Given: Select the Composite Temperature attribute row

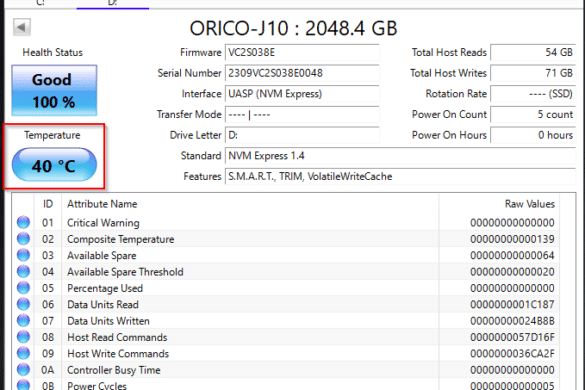Looking at the screenshot, I should [285, 239].
